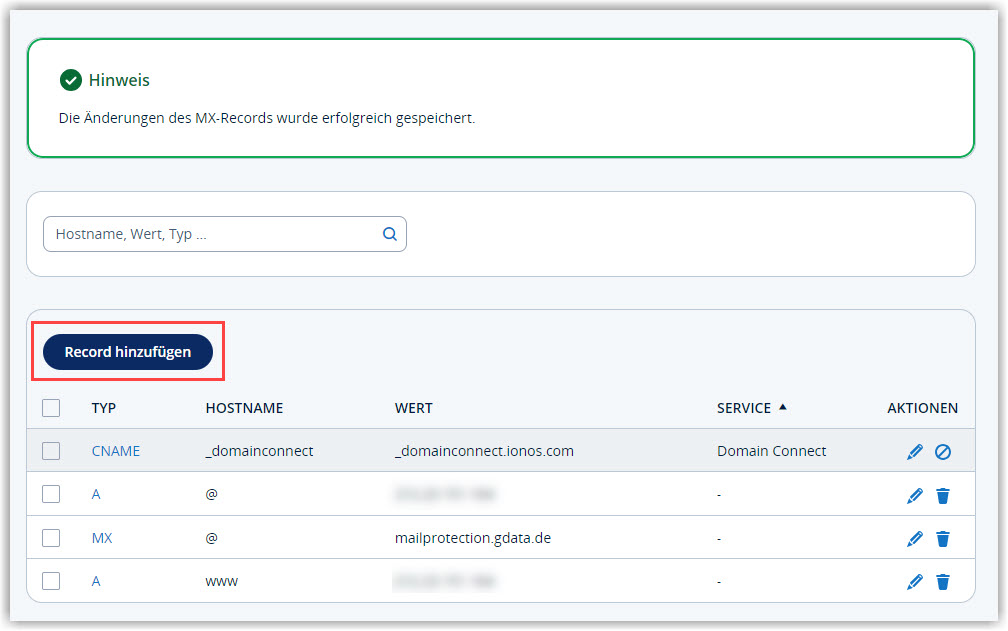The height and width of the screenshot is (631, 1008).
Task: Sort by WERT column header
Action: (413, 408)
